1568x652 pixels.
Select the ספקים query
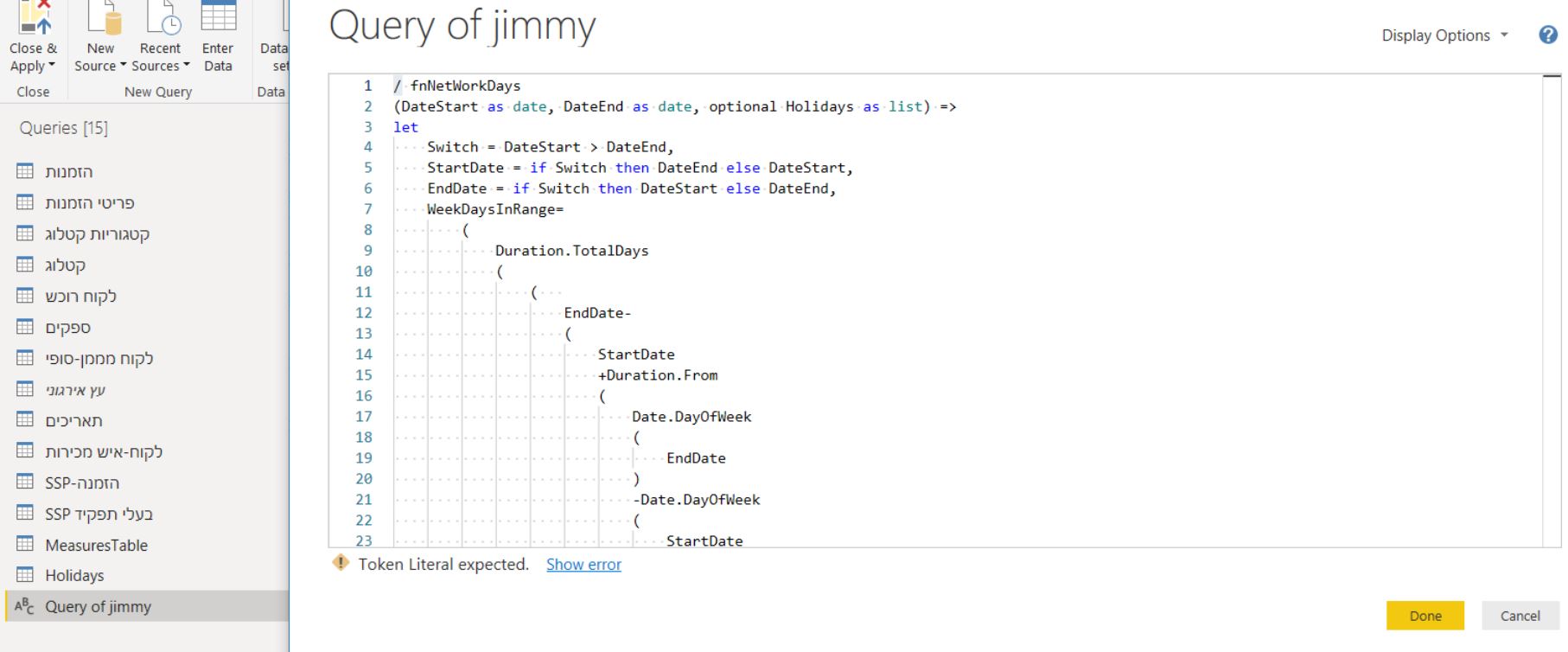tap(147, 327)
